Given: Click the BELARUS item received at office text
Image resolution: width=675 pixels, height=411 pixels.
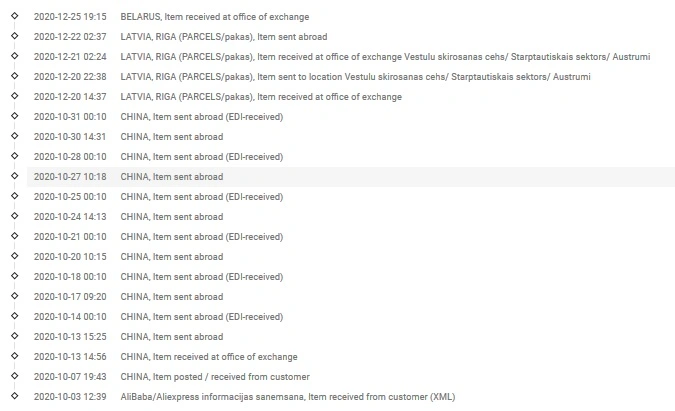Looking at the screenshot, I should 215,17.
